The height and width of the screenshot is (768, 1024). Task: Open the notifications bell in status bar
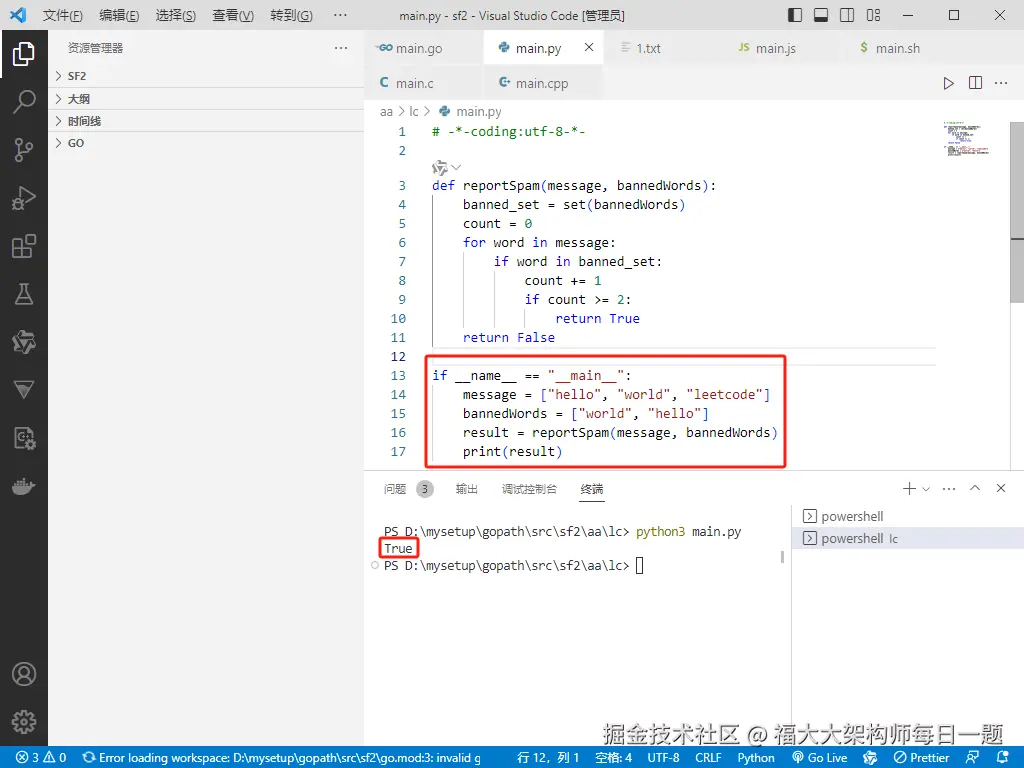[1004, 758]
